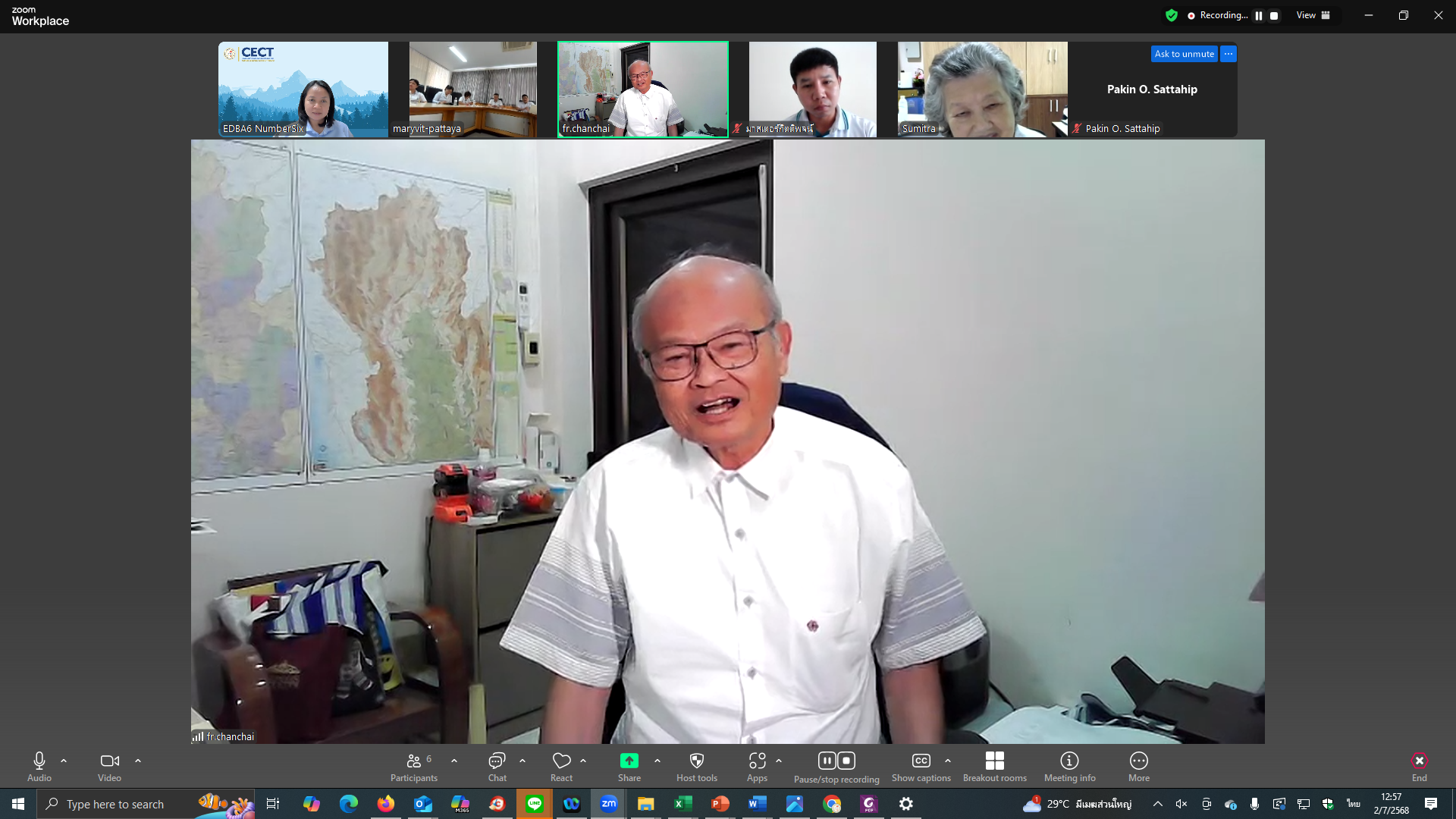Viewport: 1456px width, 819px height.
Task: Click the End meeting button
Action: tap(1419, 761)
